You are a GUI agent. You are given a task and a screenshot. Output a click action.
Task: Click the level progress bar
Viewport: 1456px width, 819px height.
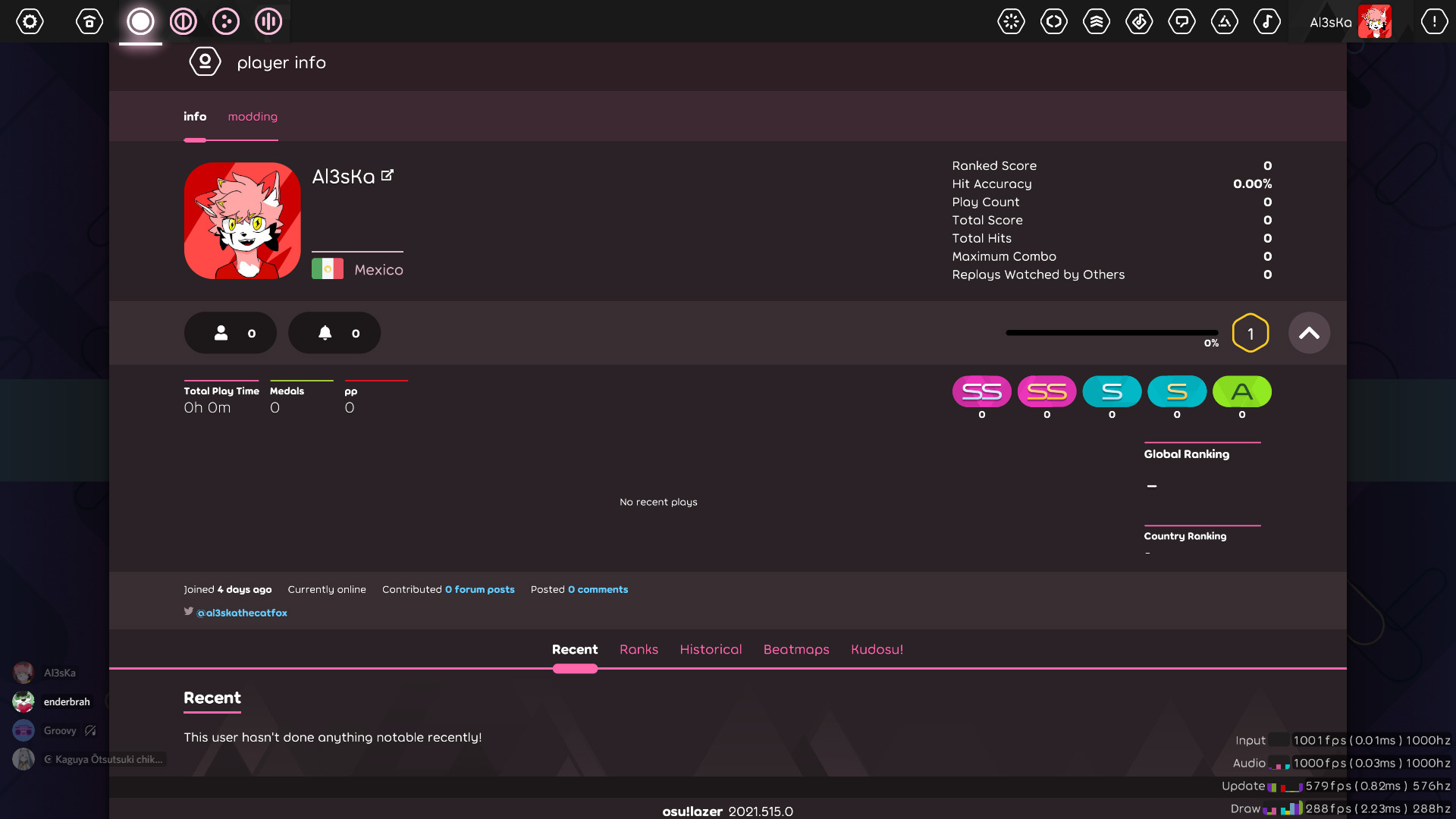click(1111, 332)
